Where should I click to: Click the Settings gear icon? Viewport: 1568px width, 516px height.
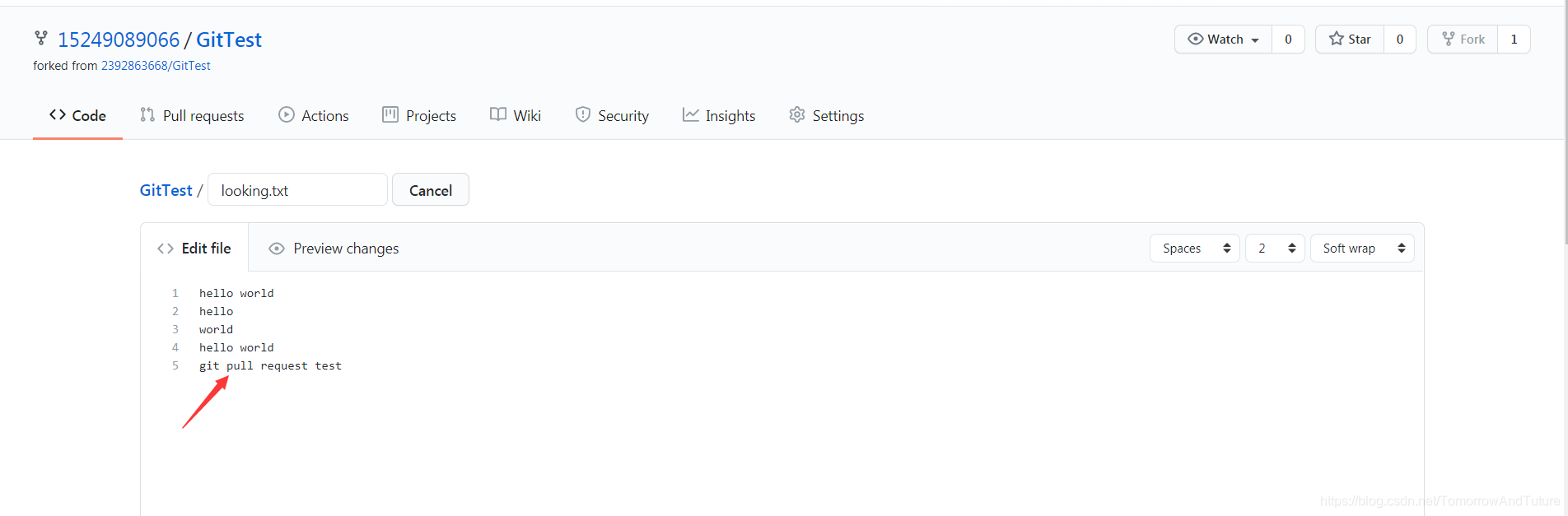point(796,115)
